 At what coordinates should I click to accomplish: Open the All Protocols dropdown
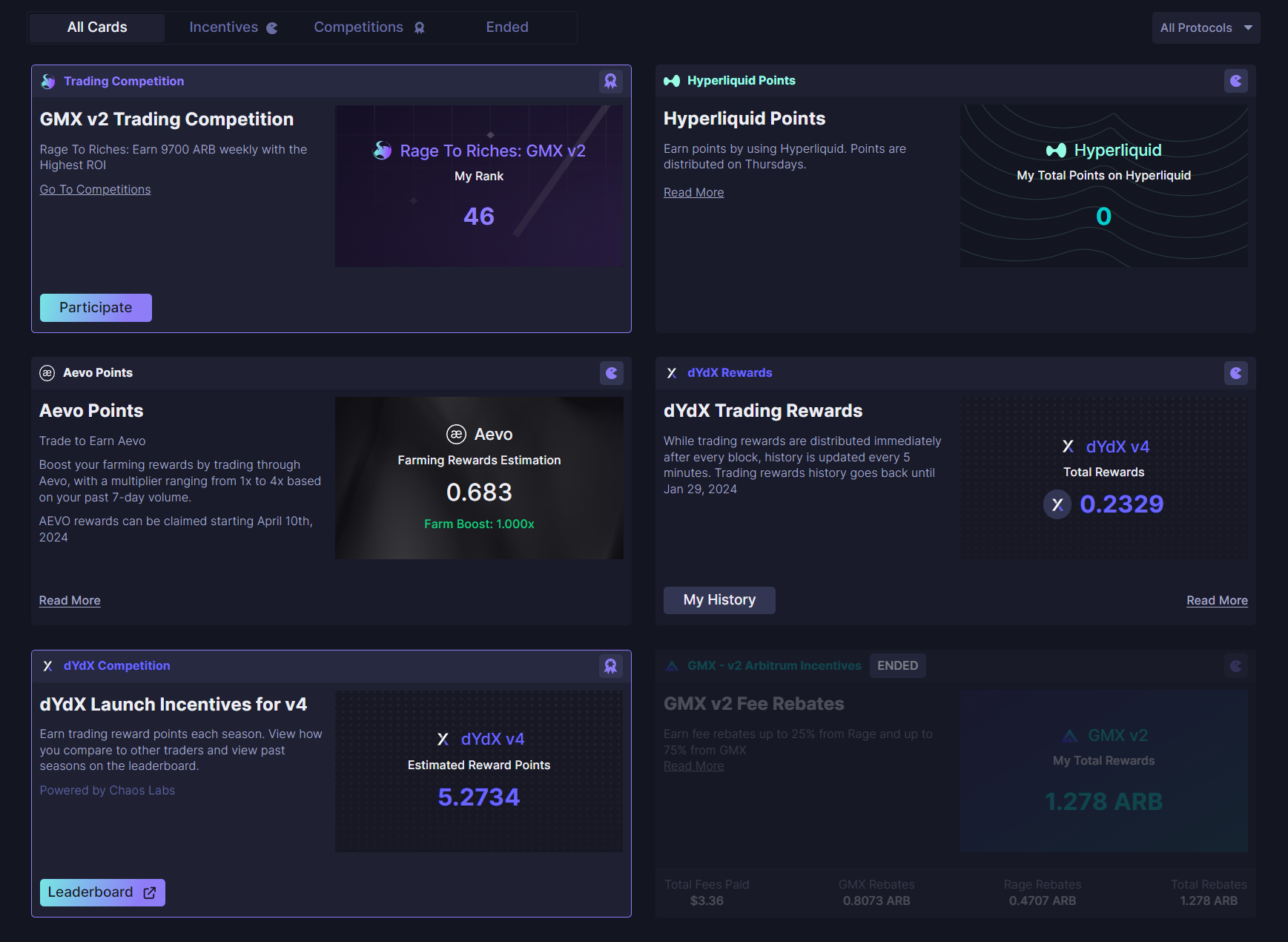(1205, 28)
